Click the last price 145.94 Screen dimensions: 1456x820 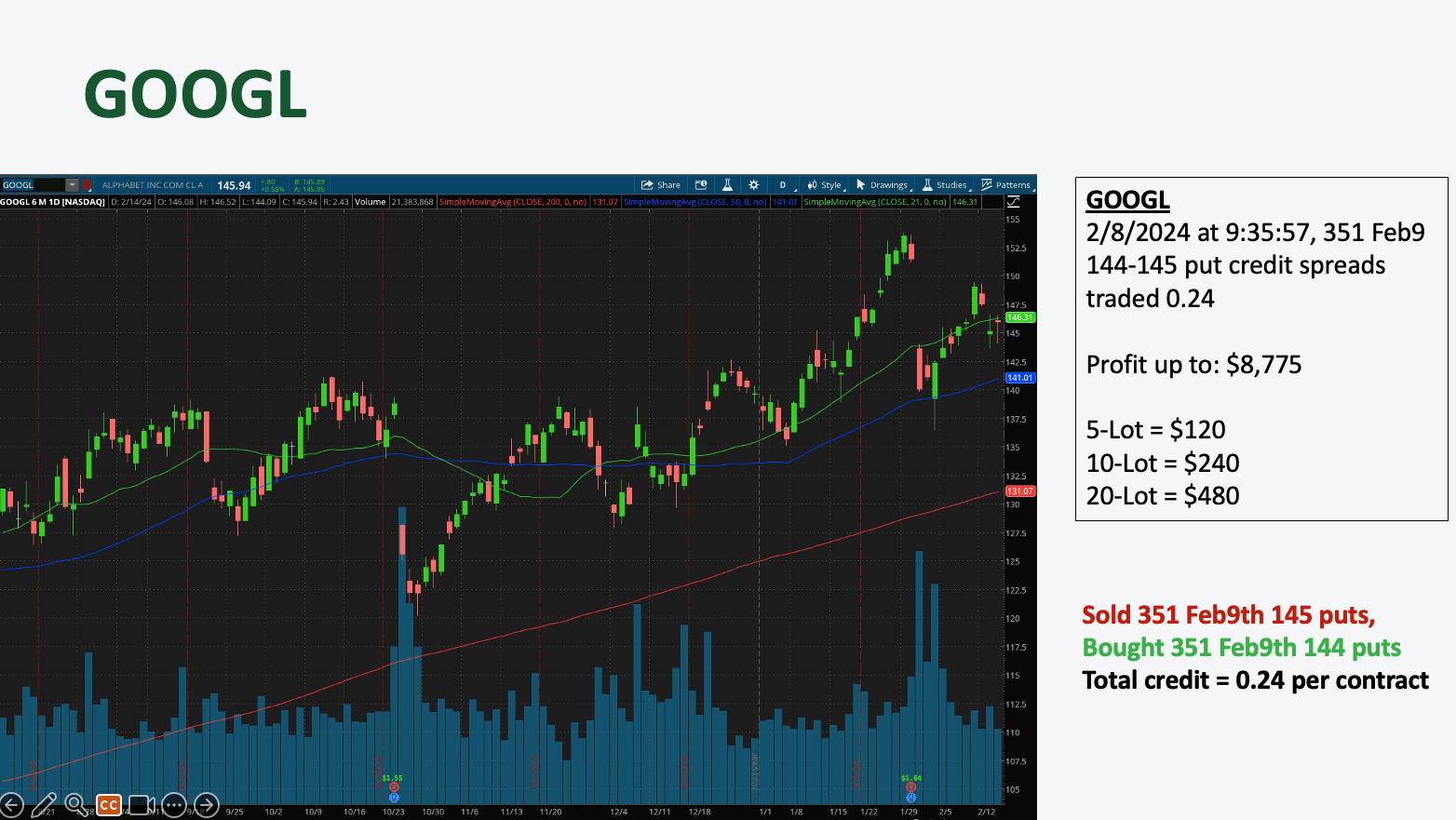click(x=234, y=185)
